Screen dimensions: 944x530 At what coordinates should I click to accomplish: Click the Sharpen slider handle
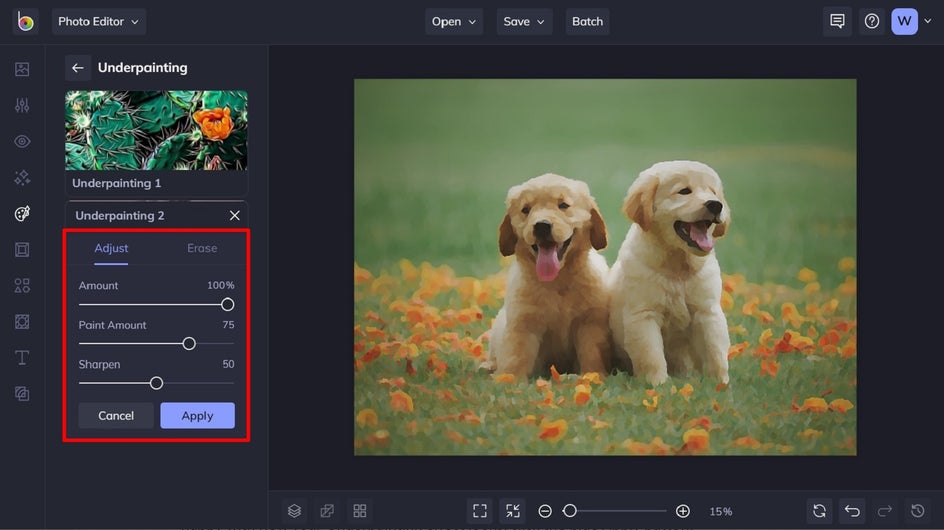pyautogui.click(x=157, y=383)
